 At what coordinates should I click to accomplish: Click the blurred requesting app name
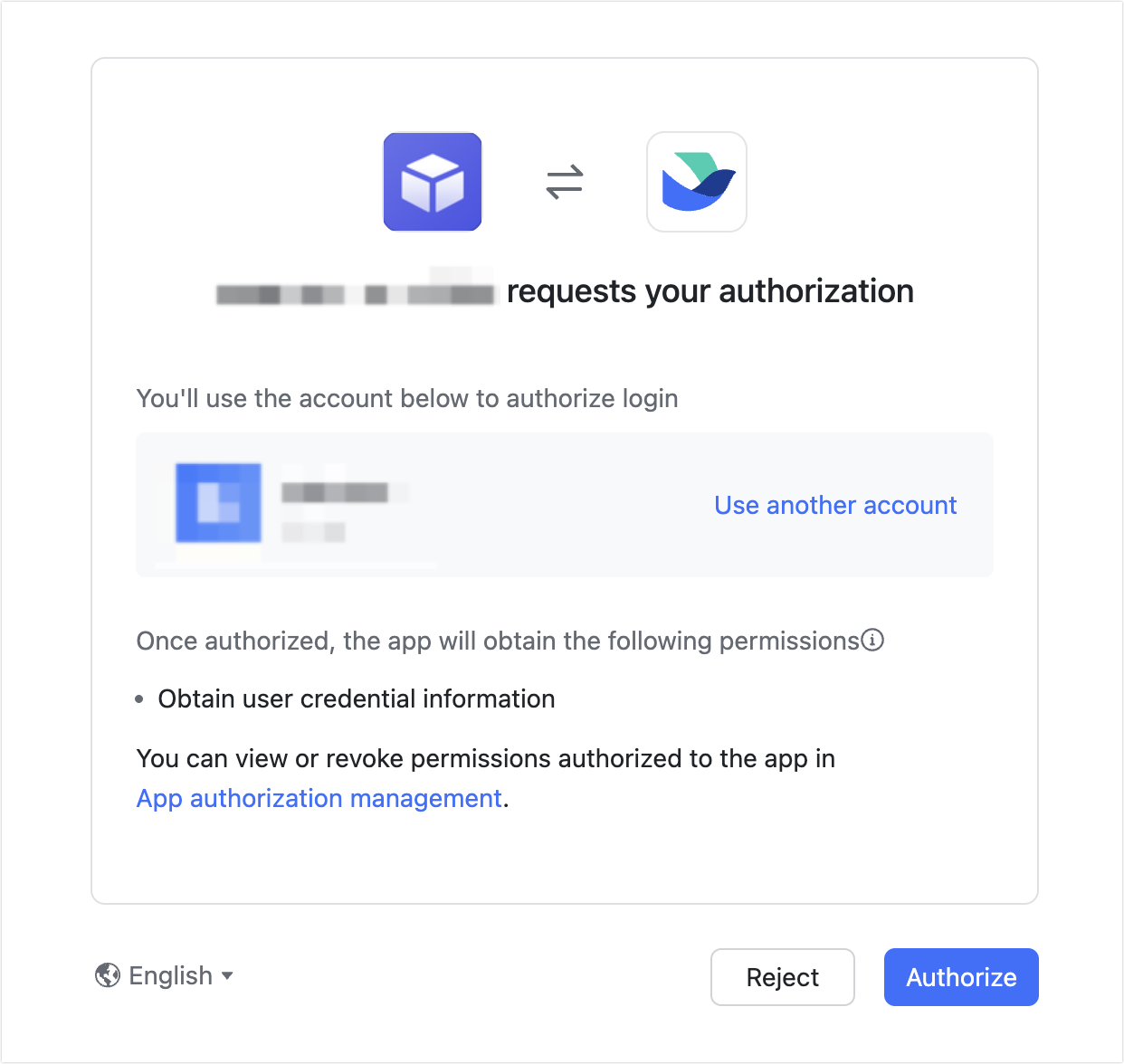[x=356, y=293]
